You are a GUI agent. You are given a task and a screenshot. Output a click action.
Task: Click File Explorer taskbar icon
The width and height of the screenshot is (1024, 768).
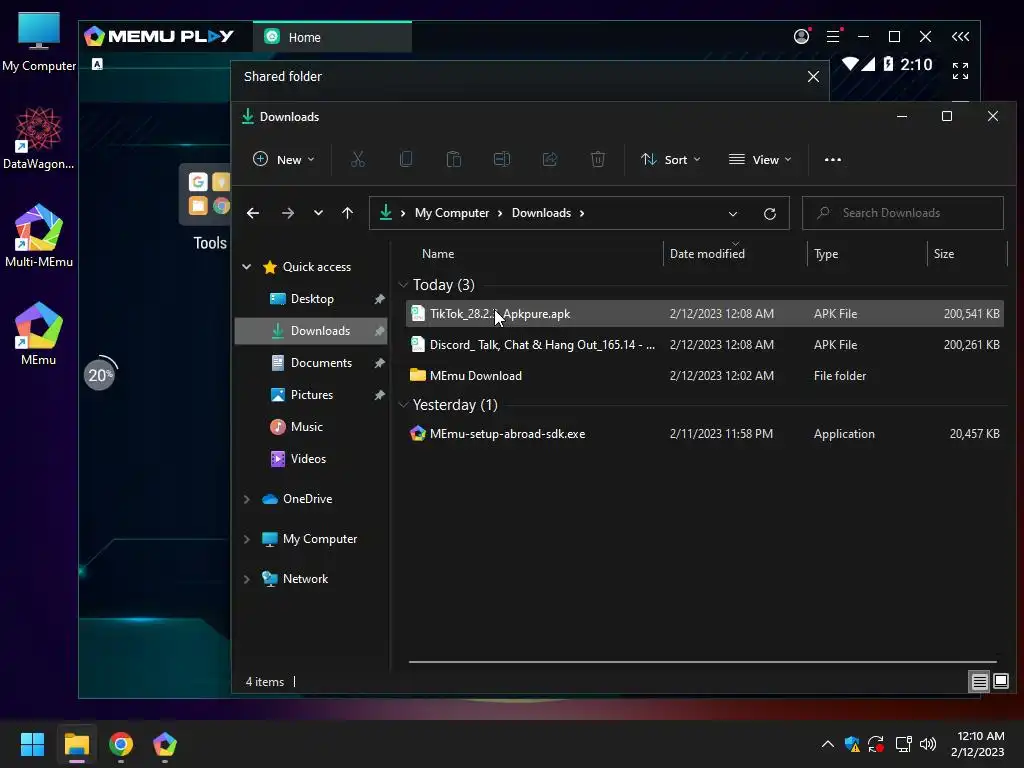click(x=76, y=744)
